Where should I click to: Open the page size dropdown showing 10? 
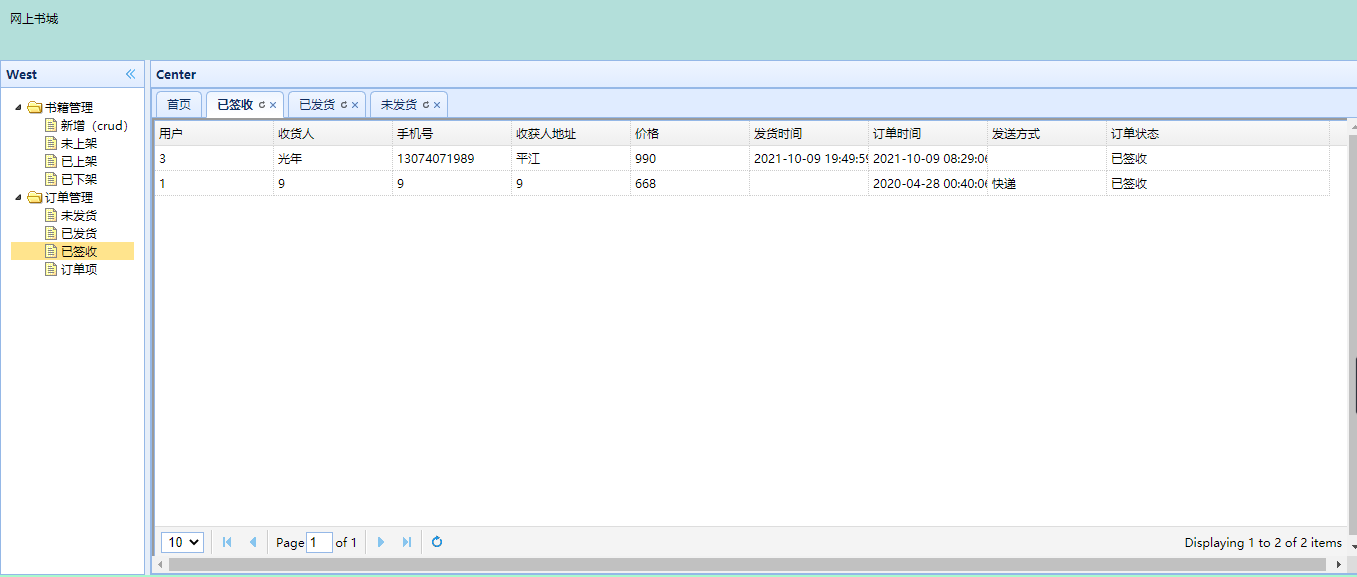coord(182,542)
